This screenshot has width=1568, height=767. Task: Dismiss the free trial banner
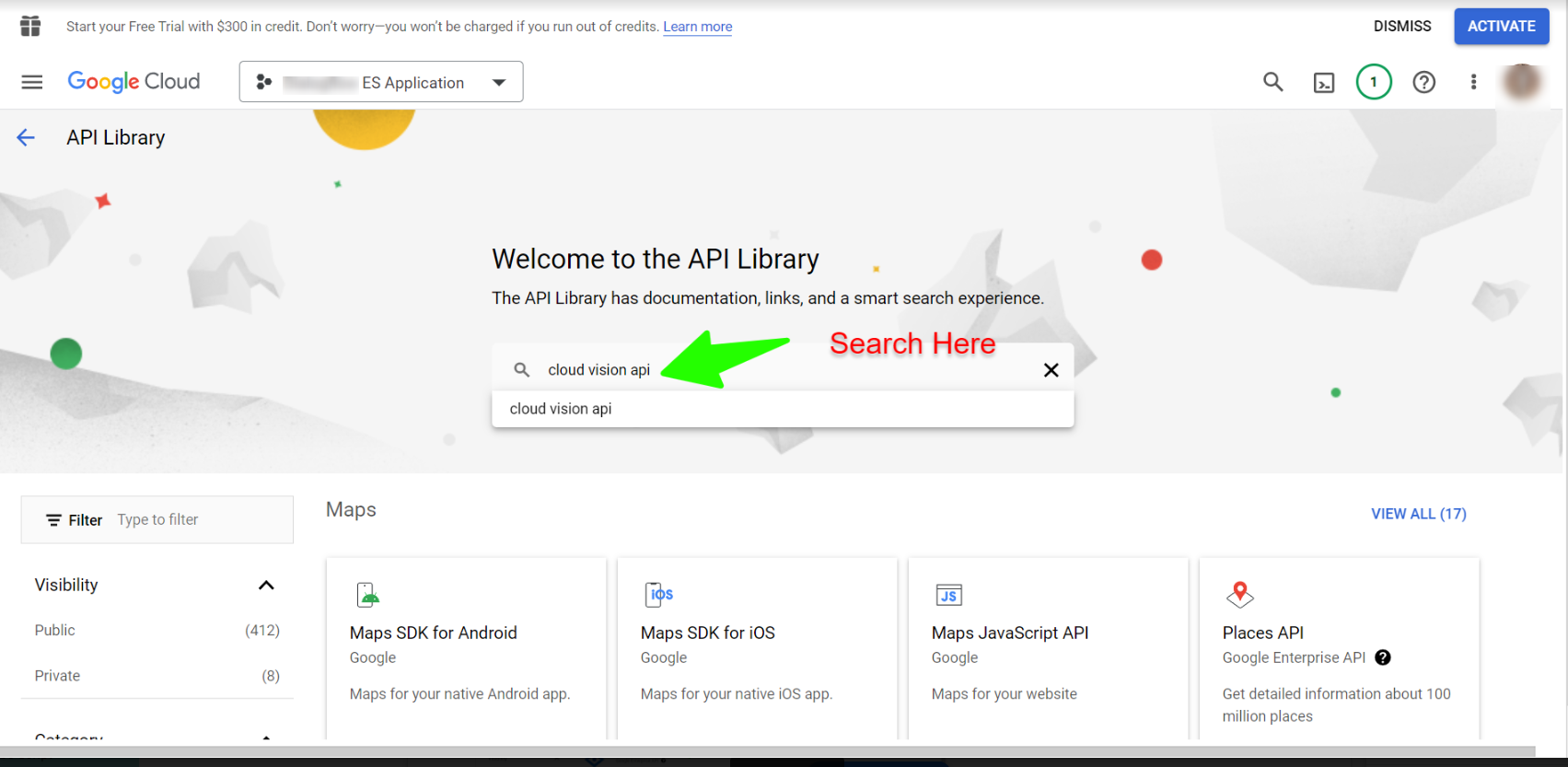[x=1402, y=26]
